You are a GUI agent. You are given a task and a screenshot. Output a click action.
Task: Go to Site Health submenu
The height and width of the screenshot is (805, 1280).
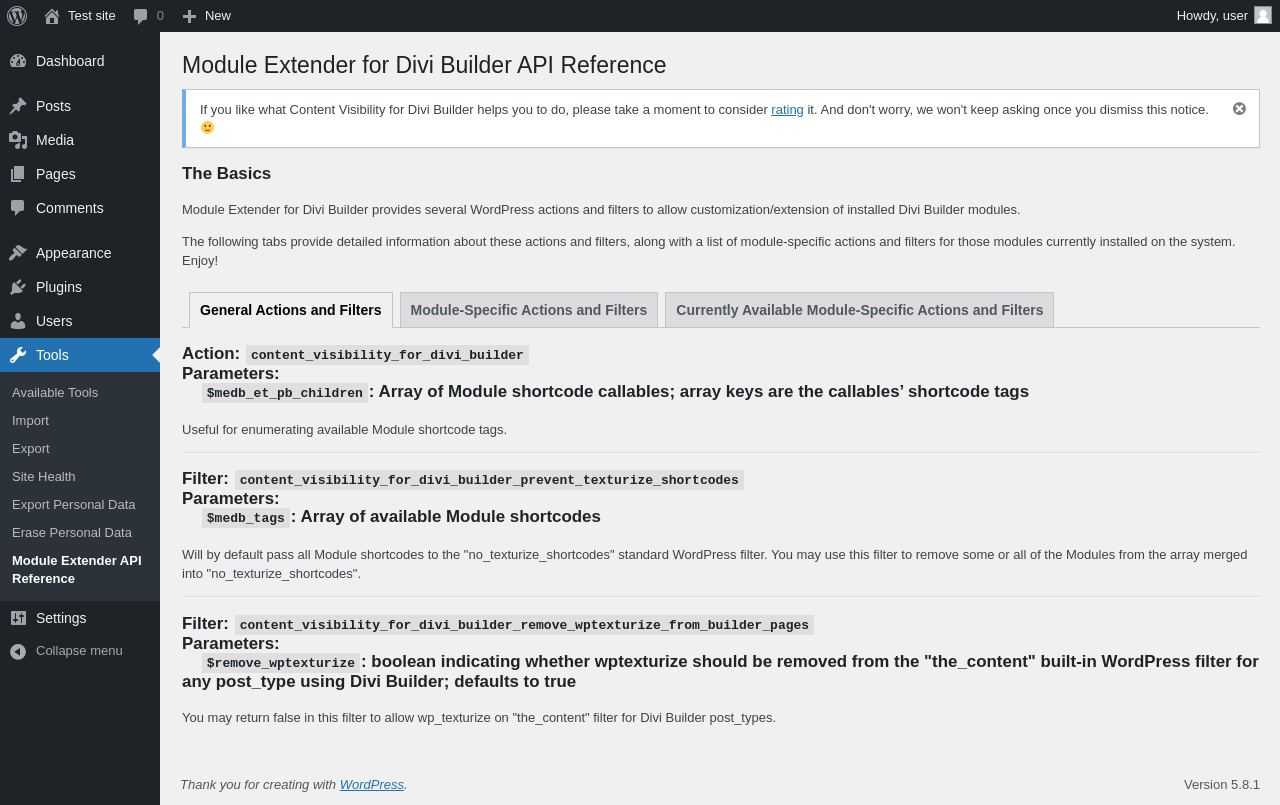pos(44,477)
